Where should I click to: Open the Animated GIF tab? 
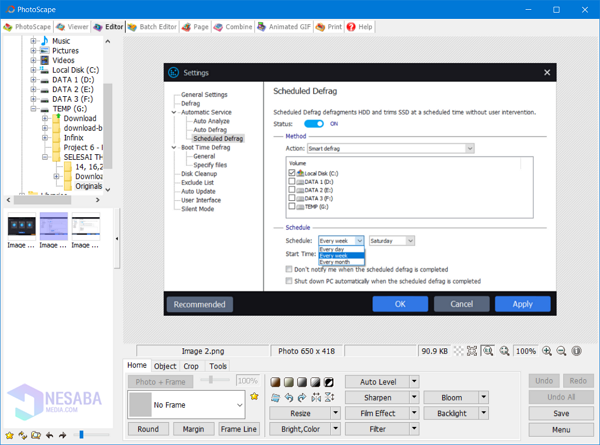284,27
